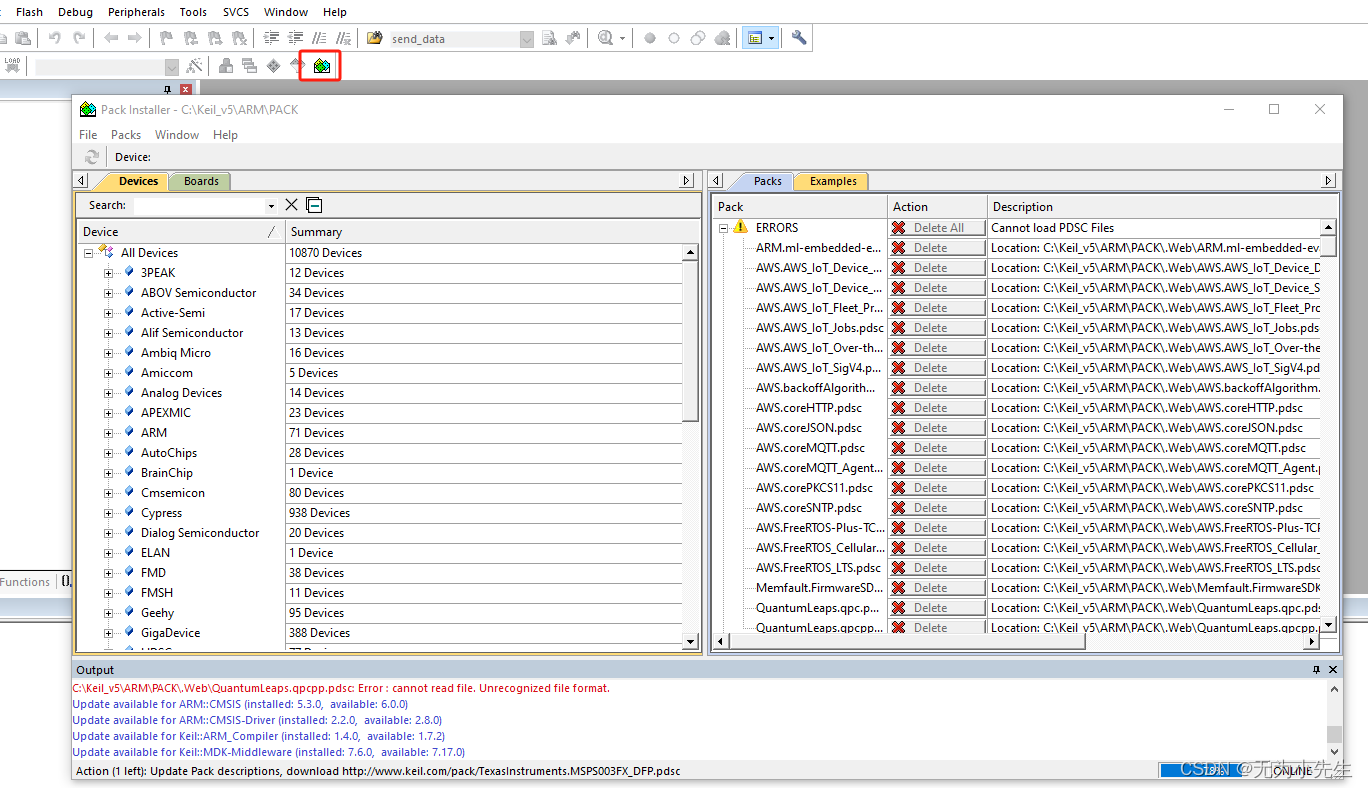Click the Options for Target wand icon
1368x788 pixels.
(x=195, y=66)
